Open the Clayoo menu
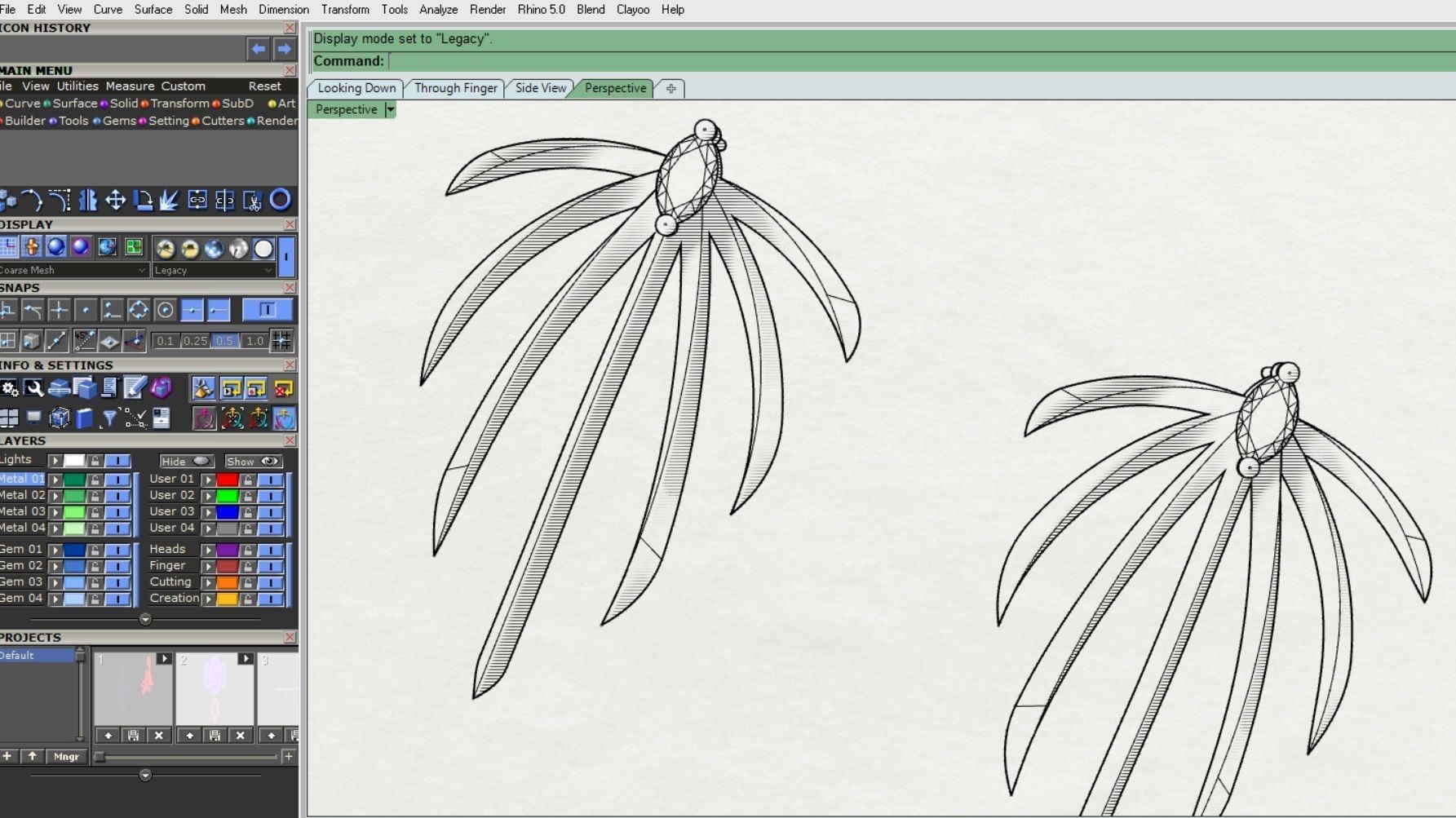 pos(632,9)
